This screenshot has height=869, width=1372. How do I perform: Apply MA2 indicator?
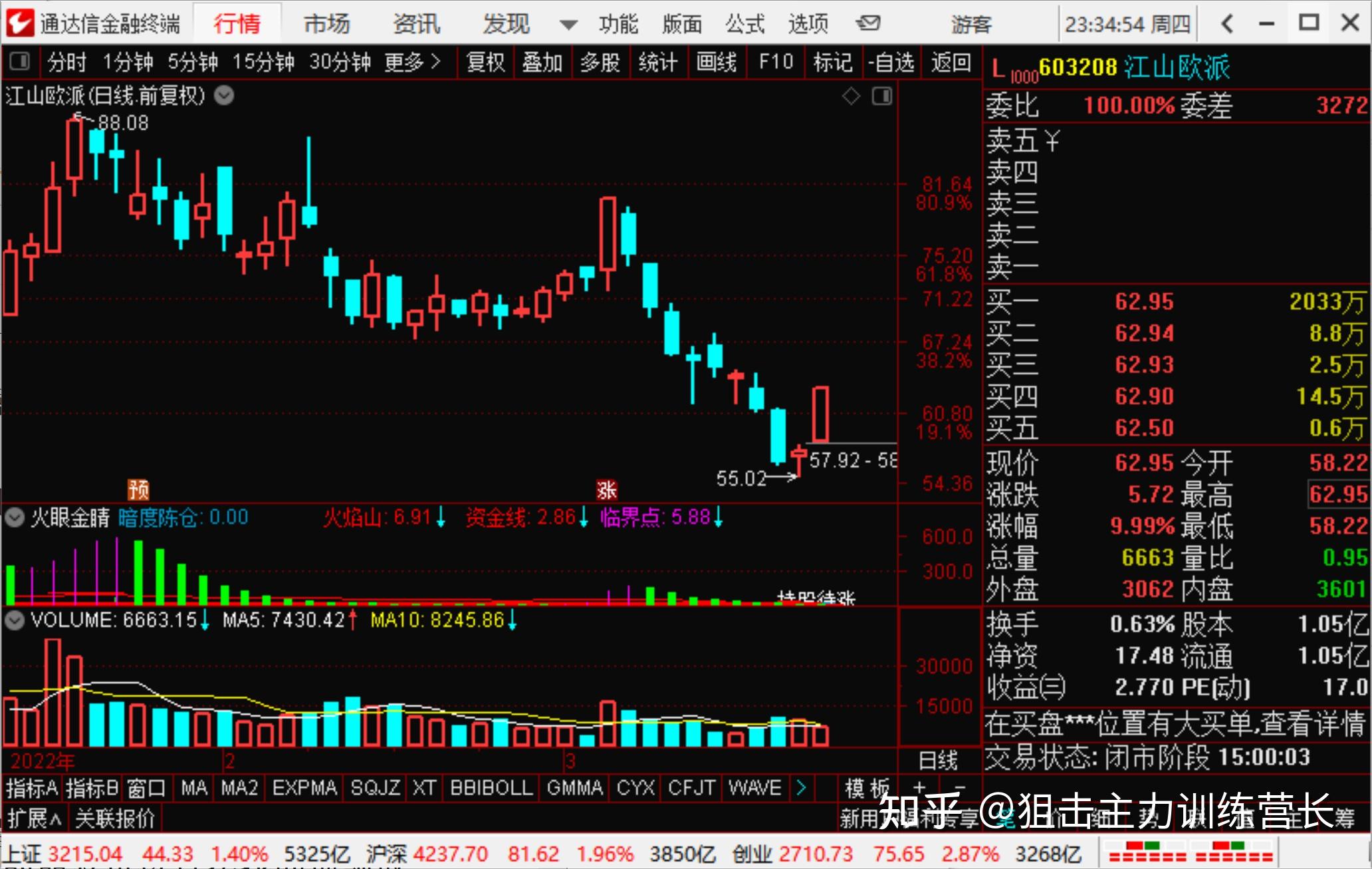coord(239,788)
